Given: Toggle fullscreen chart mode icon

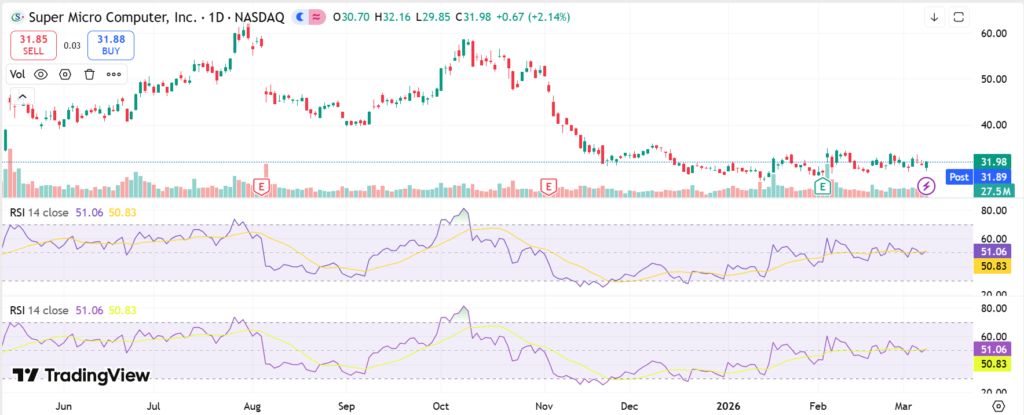Looking at the screenshot, I should 959,17.
